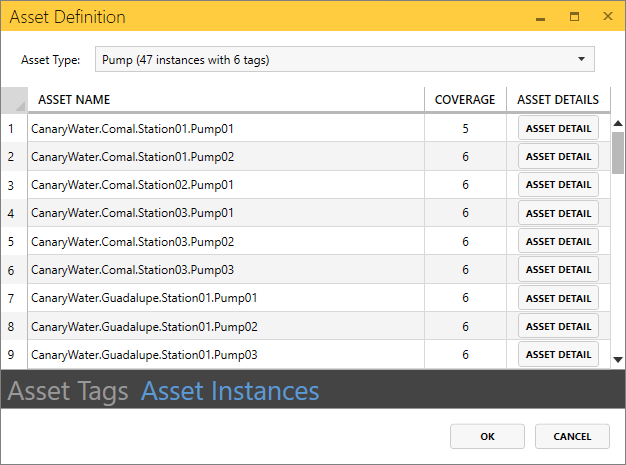Select row header number 9
Image resolution: width=626 pixels, height=465 pixels.
[x=14, y=354]
